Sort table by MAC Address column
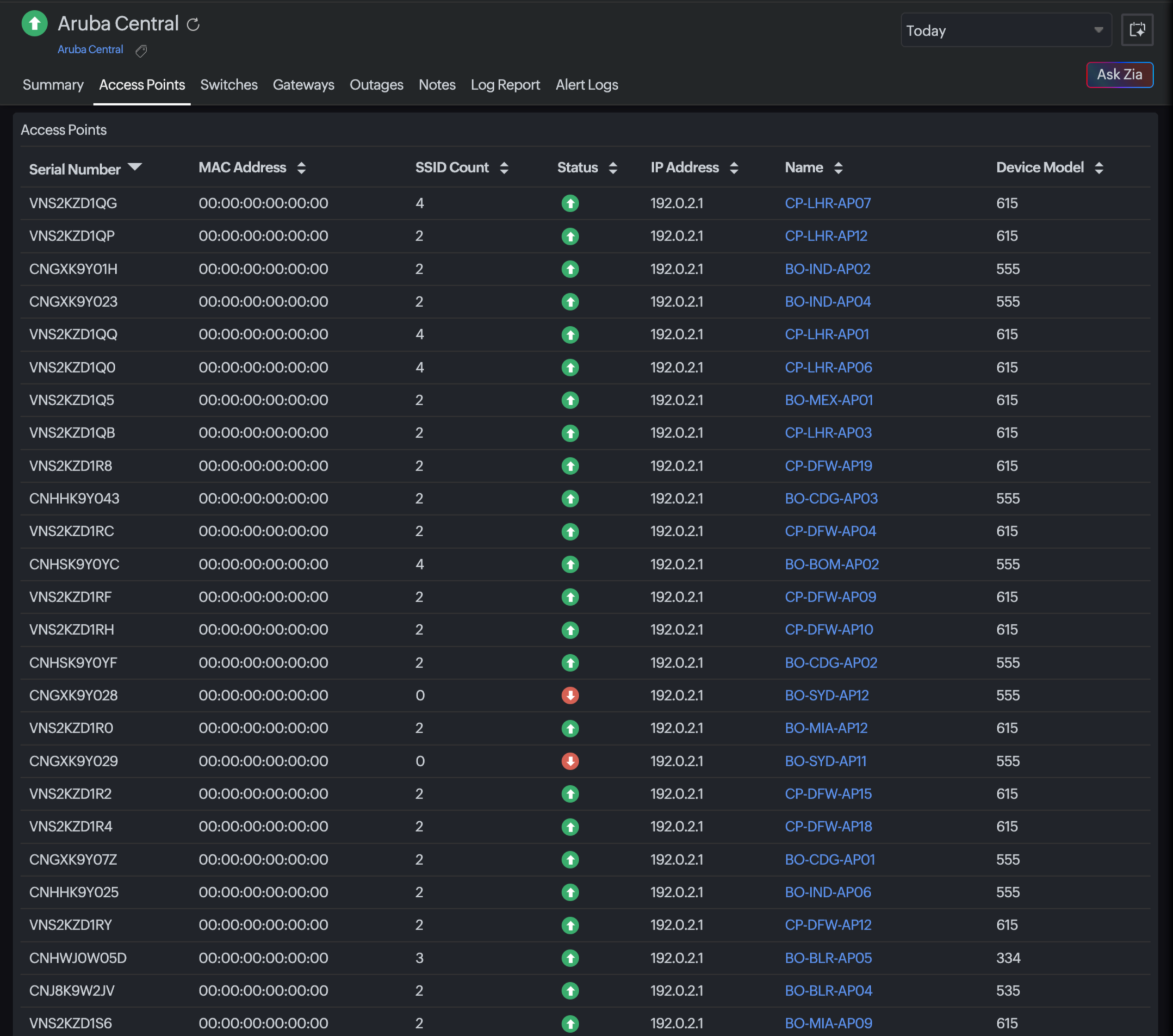Screen dimensions: 1173x1036 301,168
